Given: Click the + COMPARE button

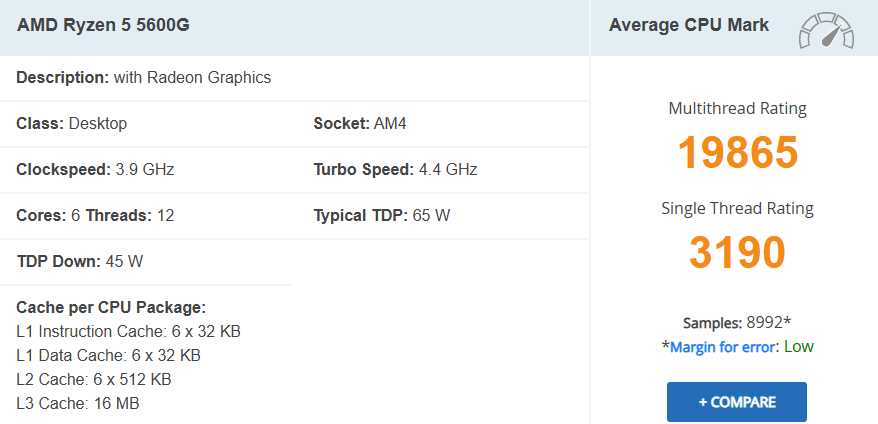Looking at the screenshot, I should point(736,402).
